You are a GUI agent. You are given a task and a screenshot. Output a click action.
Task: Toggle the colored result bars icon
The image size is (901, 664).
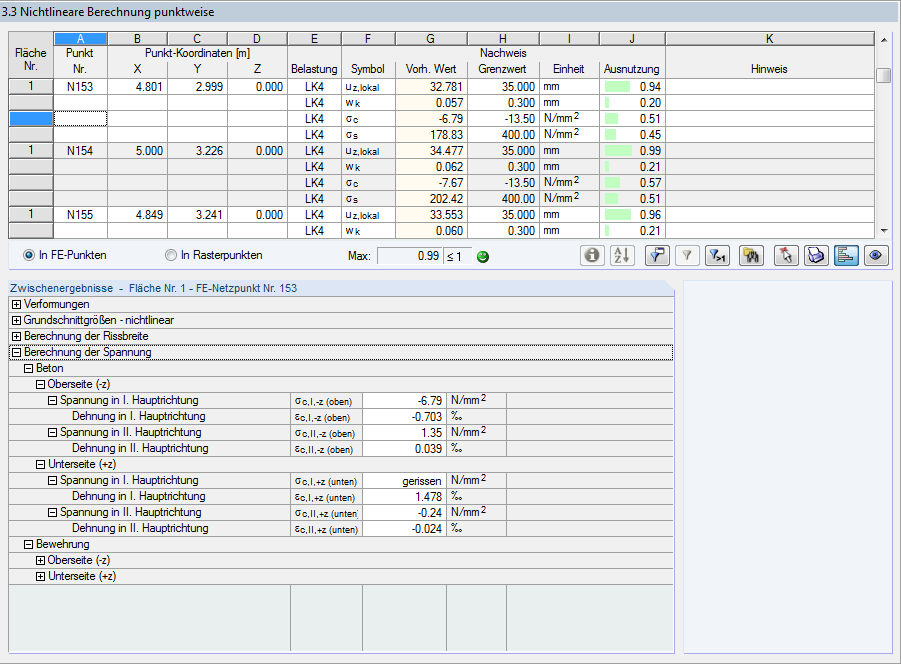[846, 255]
